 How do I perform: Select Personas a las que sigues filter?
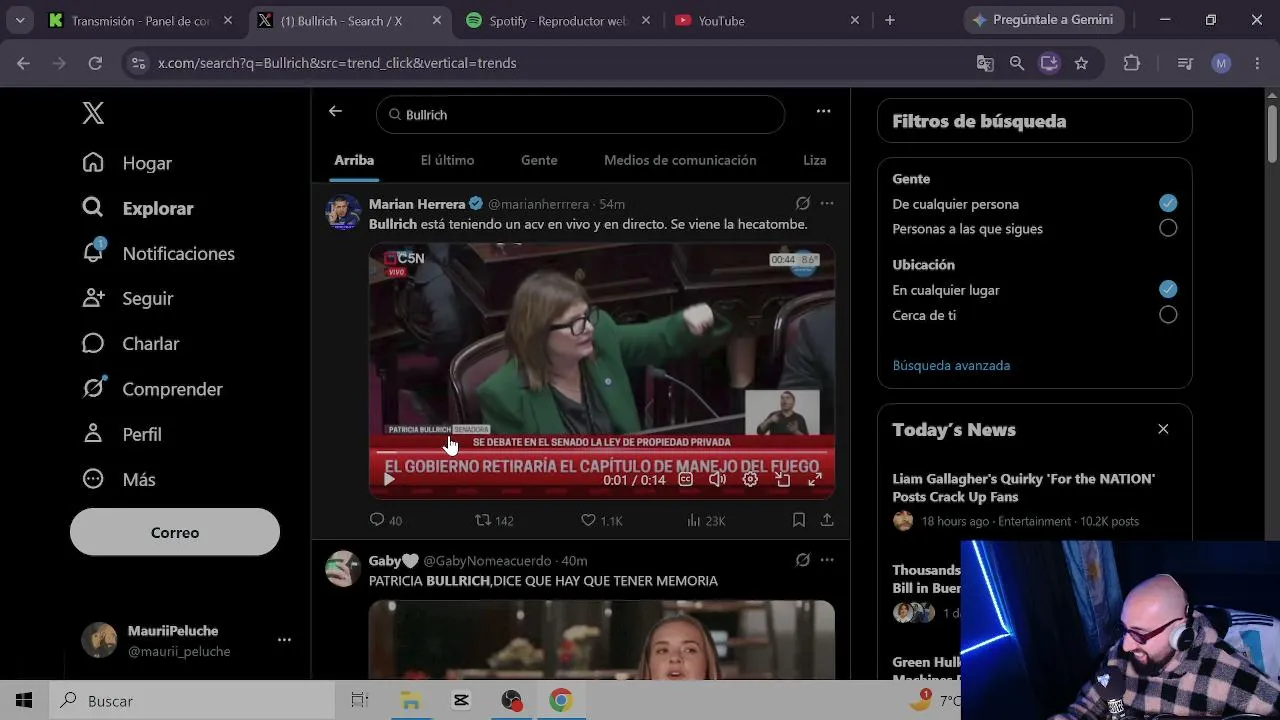(1168, 228)
